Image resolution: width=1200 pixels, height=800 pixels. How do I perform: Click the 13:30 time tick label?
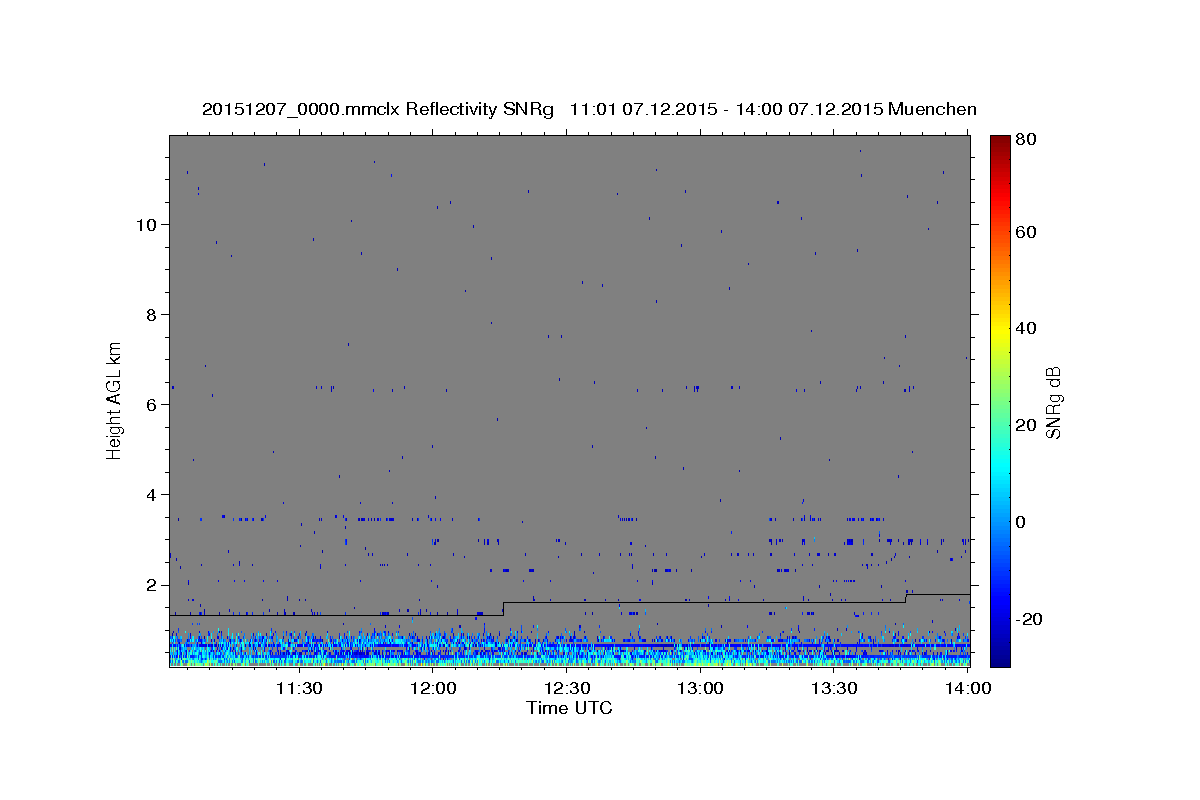(x=834, y=688)
